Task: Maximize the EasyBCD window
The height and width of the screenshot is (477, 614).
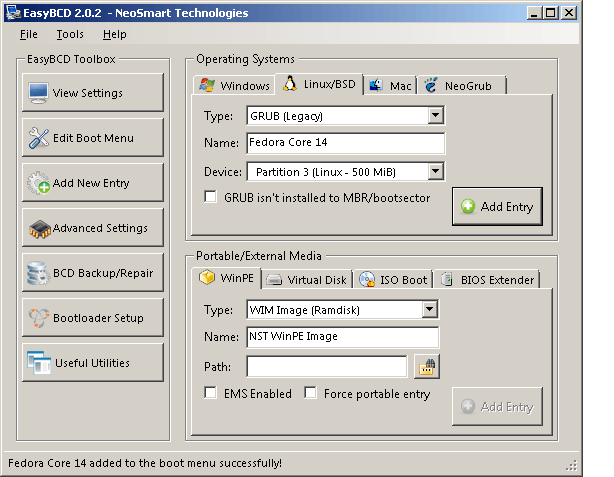Action: tap(551, 13)
